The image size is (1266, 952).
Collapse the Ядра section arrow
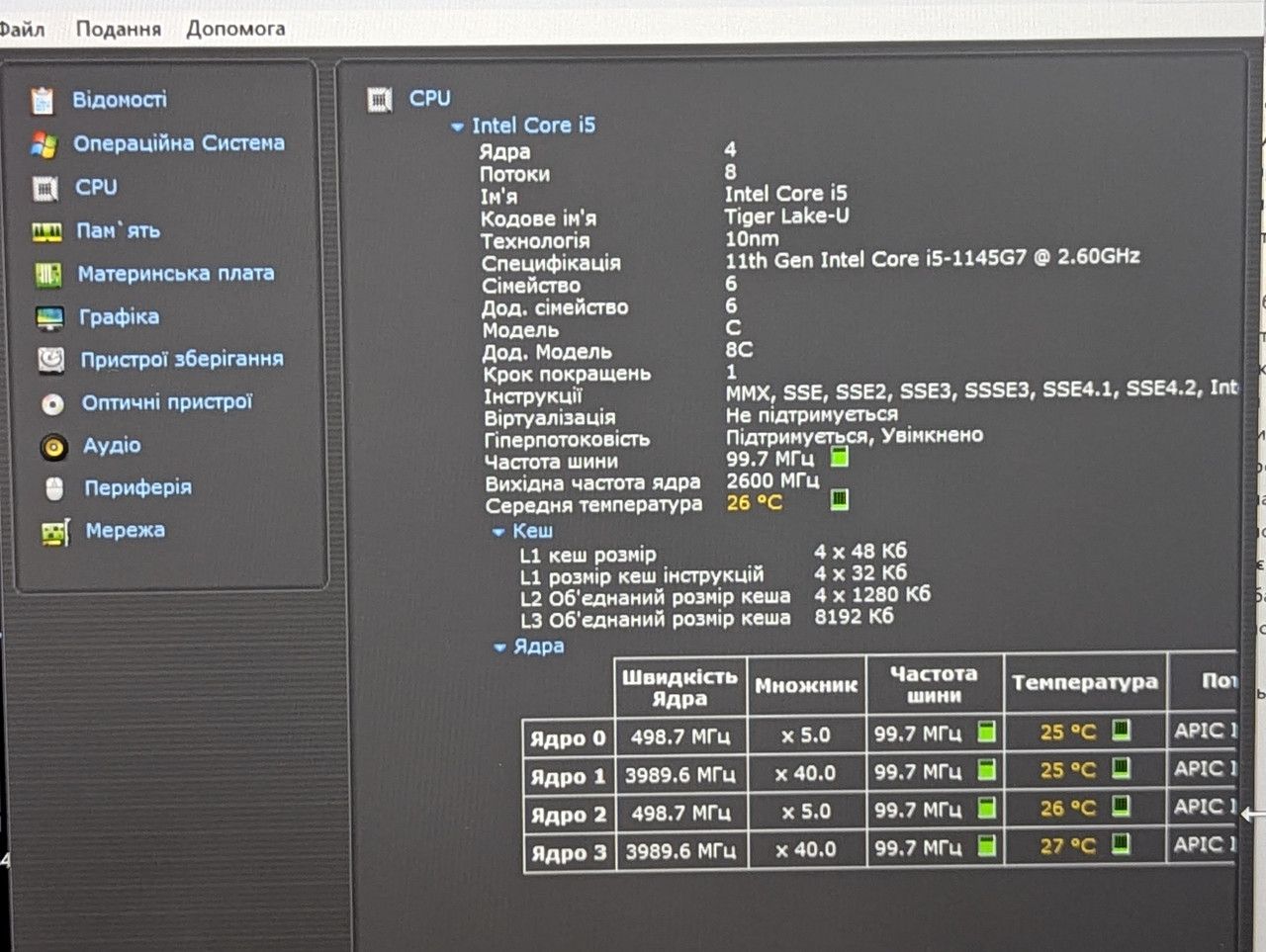[x=500, y=648]
